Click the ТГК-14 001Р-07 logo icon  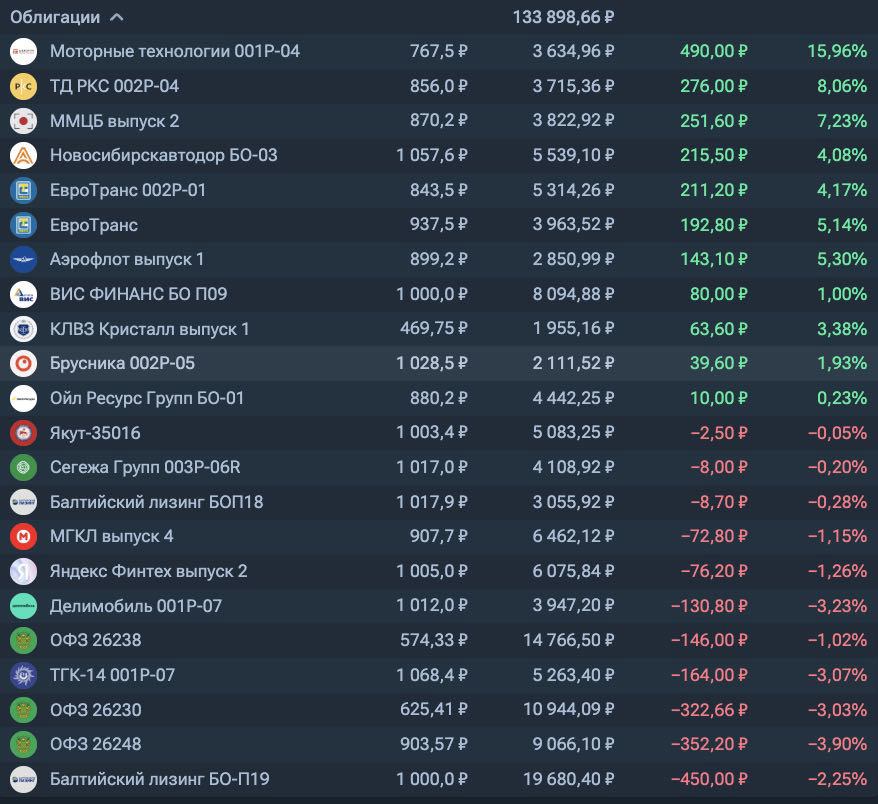click(23, 676)
